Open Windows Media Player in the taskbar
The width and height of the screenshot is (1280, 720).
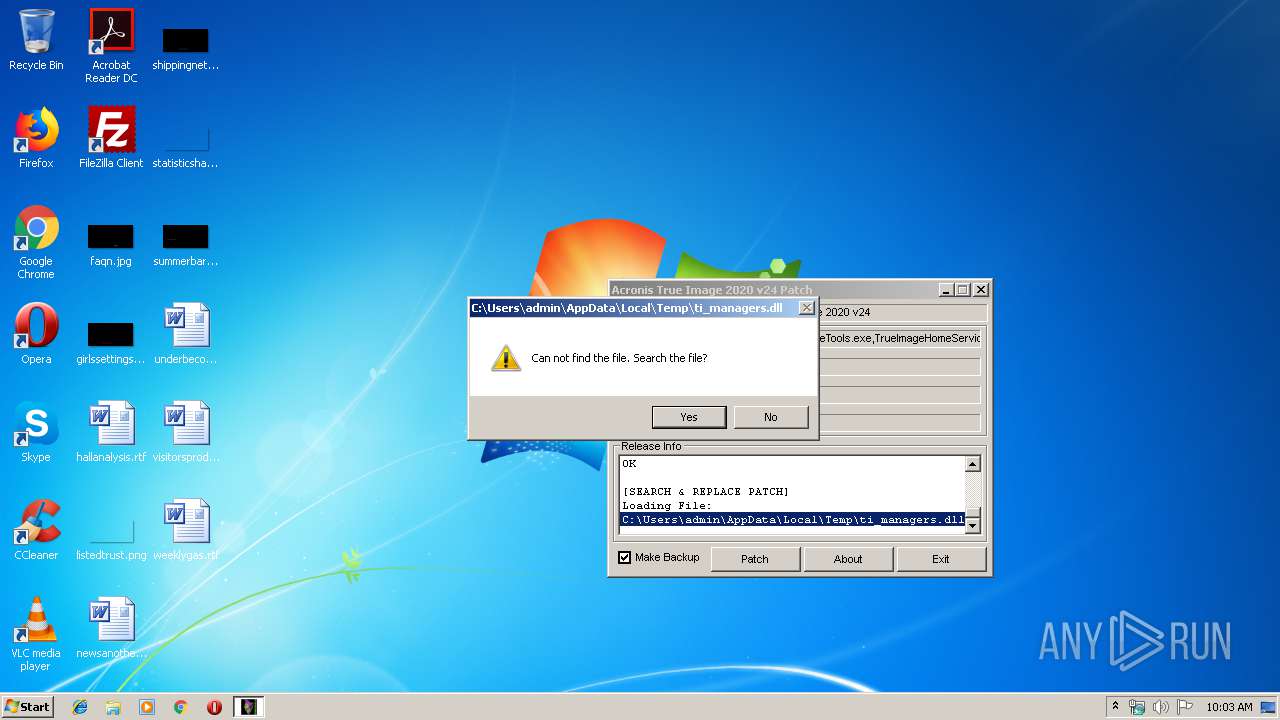(x=147, y=707)
